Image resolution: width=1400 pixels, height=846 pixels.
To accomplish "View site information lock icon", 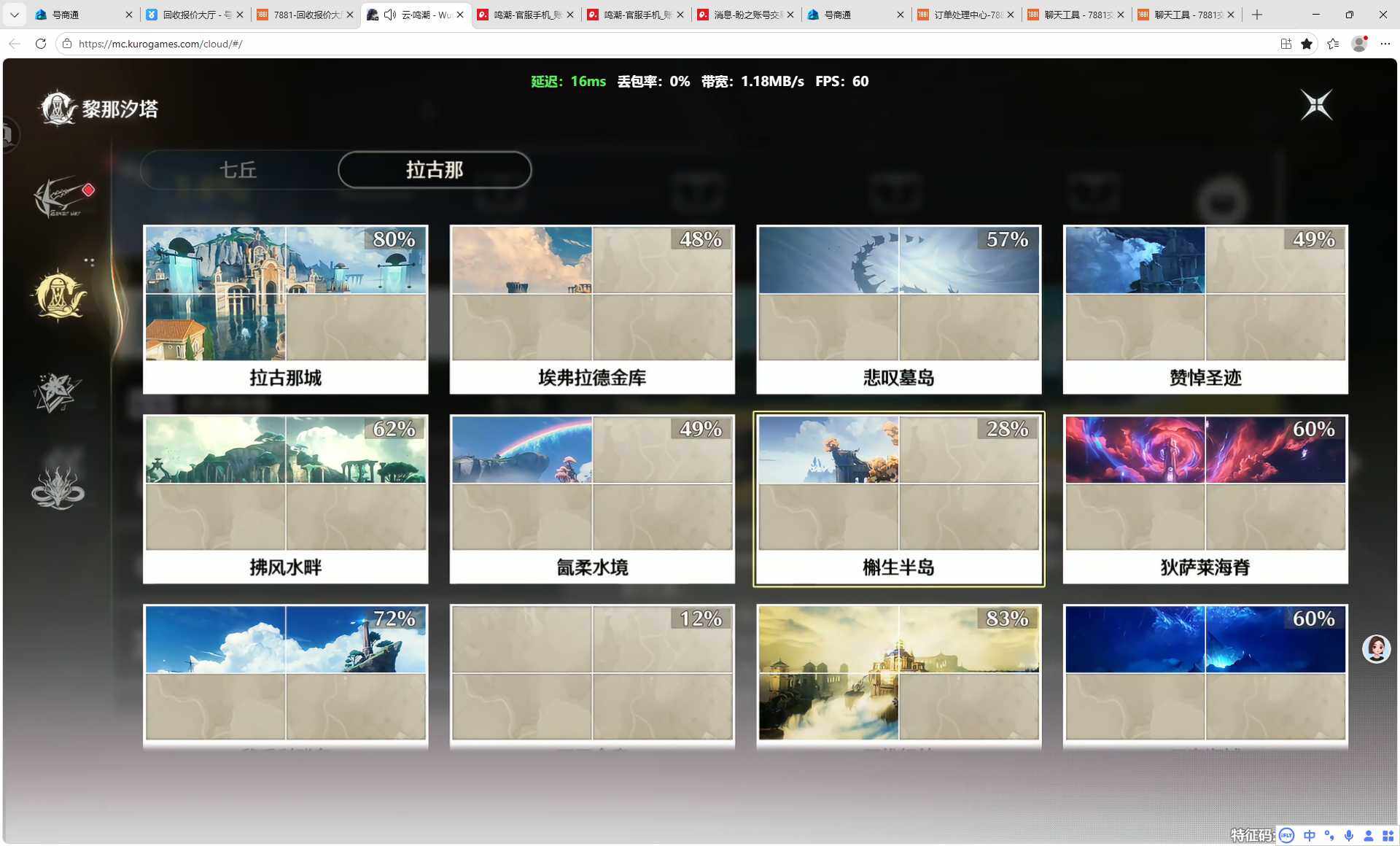I will coord(67,44).
